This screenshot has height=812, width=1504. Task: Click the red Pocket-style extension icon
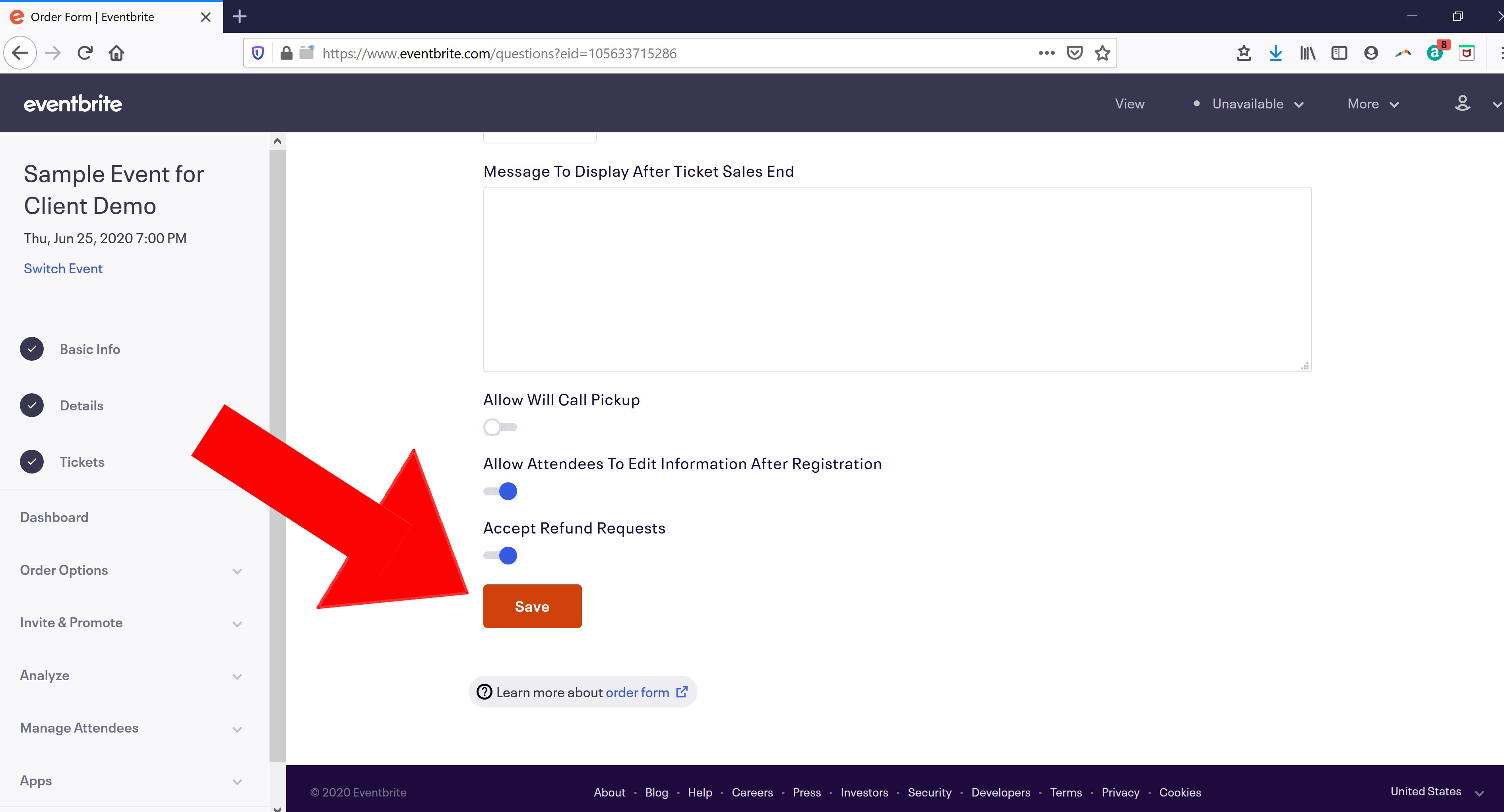(x=1467, y=53)
